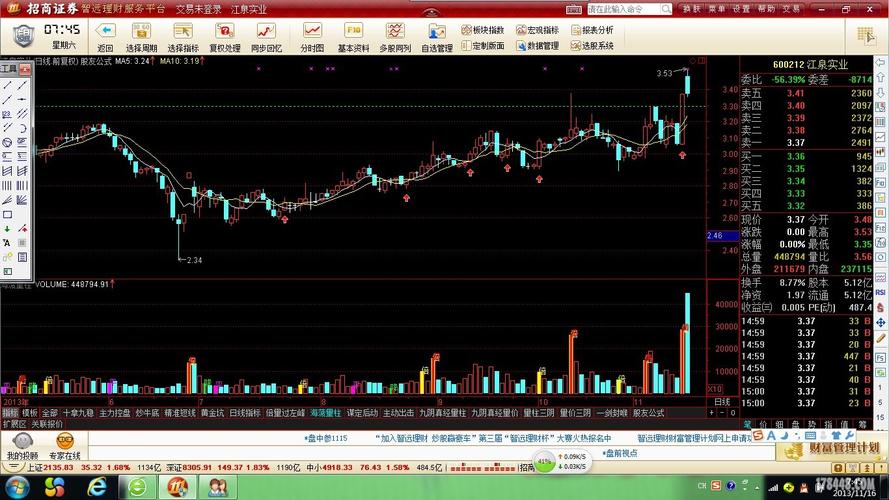Open 自选管理 watchlist manager
The width and height of the screenshot is (889, 500).
[x=437, y=37]
